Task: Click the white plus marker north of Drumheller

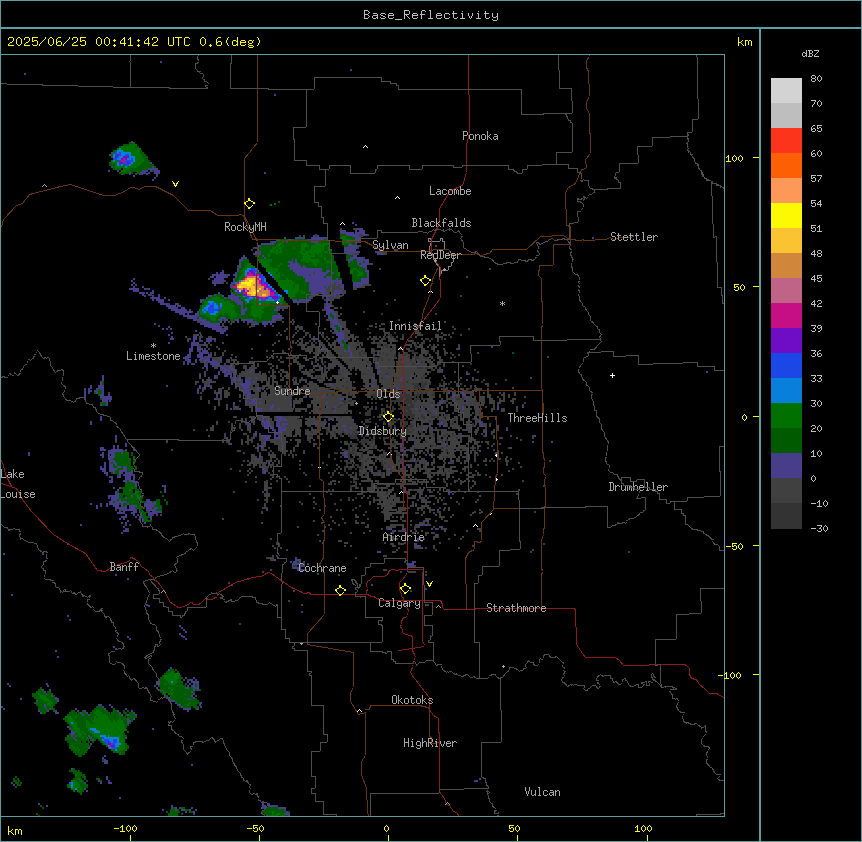Action: [612, 375]
